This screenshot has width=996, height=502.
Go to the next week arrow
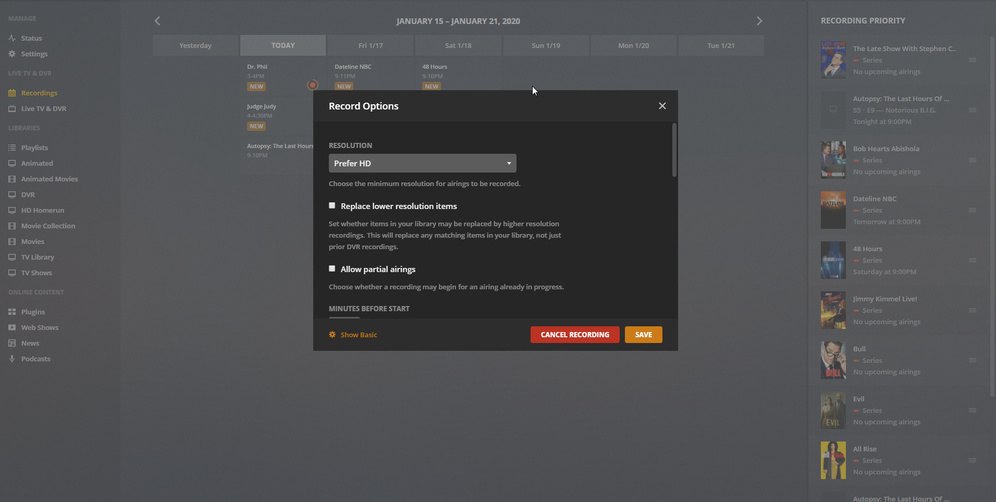click(x=759, y=21)
